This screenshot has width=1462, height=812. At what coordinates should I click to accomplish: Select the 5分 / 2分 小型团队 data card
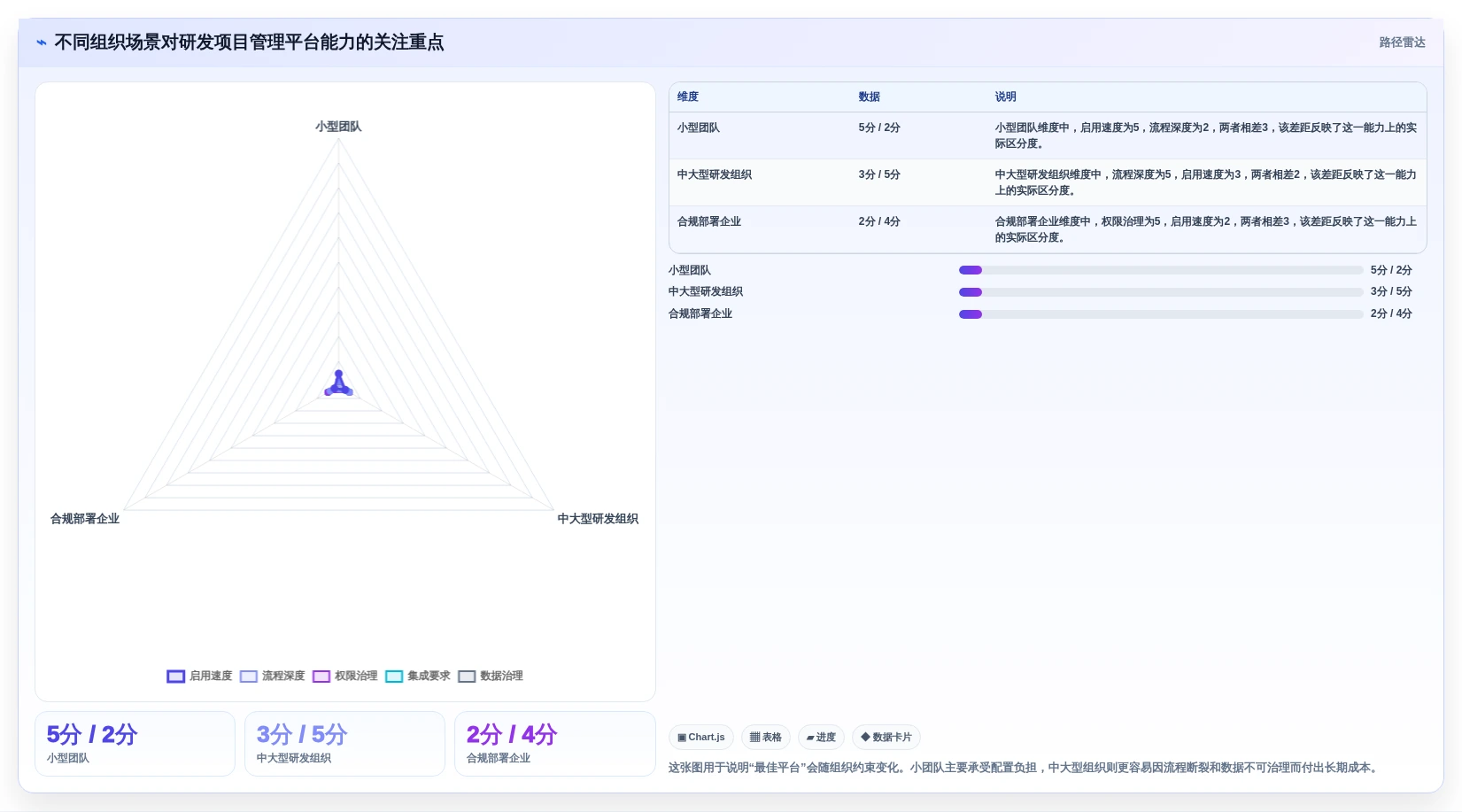[x=135, y=744]
